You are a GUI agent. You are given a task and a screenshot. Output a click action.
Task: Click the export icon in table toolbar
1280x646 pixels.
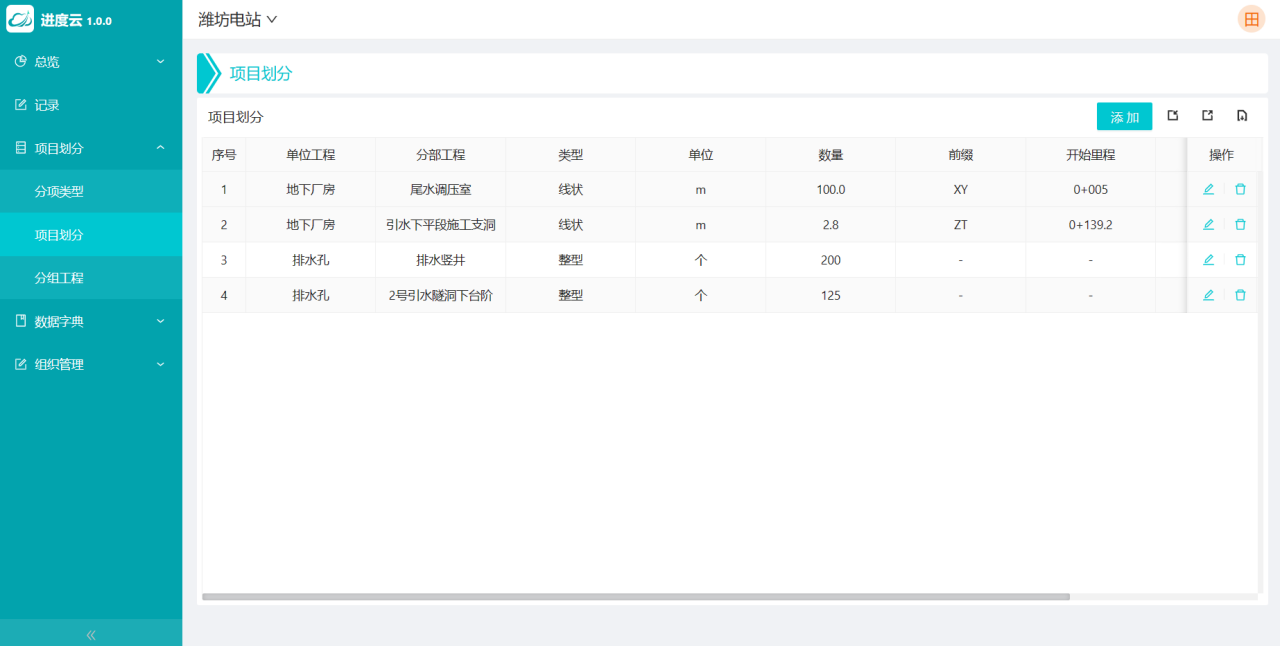click(x=1207, y=116)
